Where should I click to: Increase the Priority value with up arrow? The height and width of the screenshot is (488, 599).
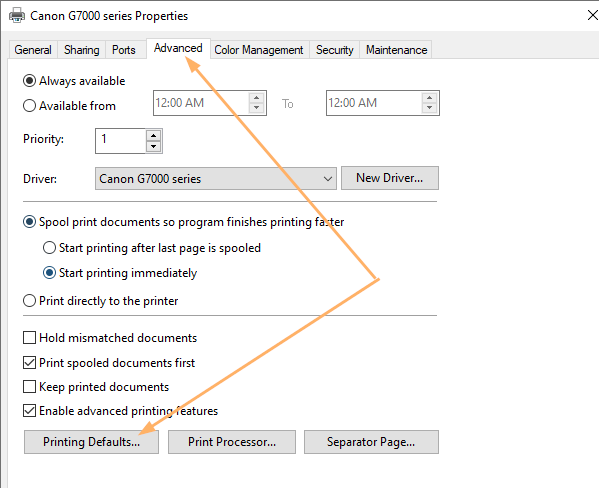[x=154, y=135]
